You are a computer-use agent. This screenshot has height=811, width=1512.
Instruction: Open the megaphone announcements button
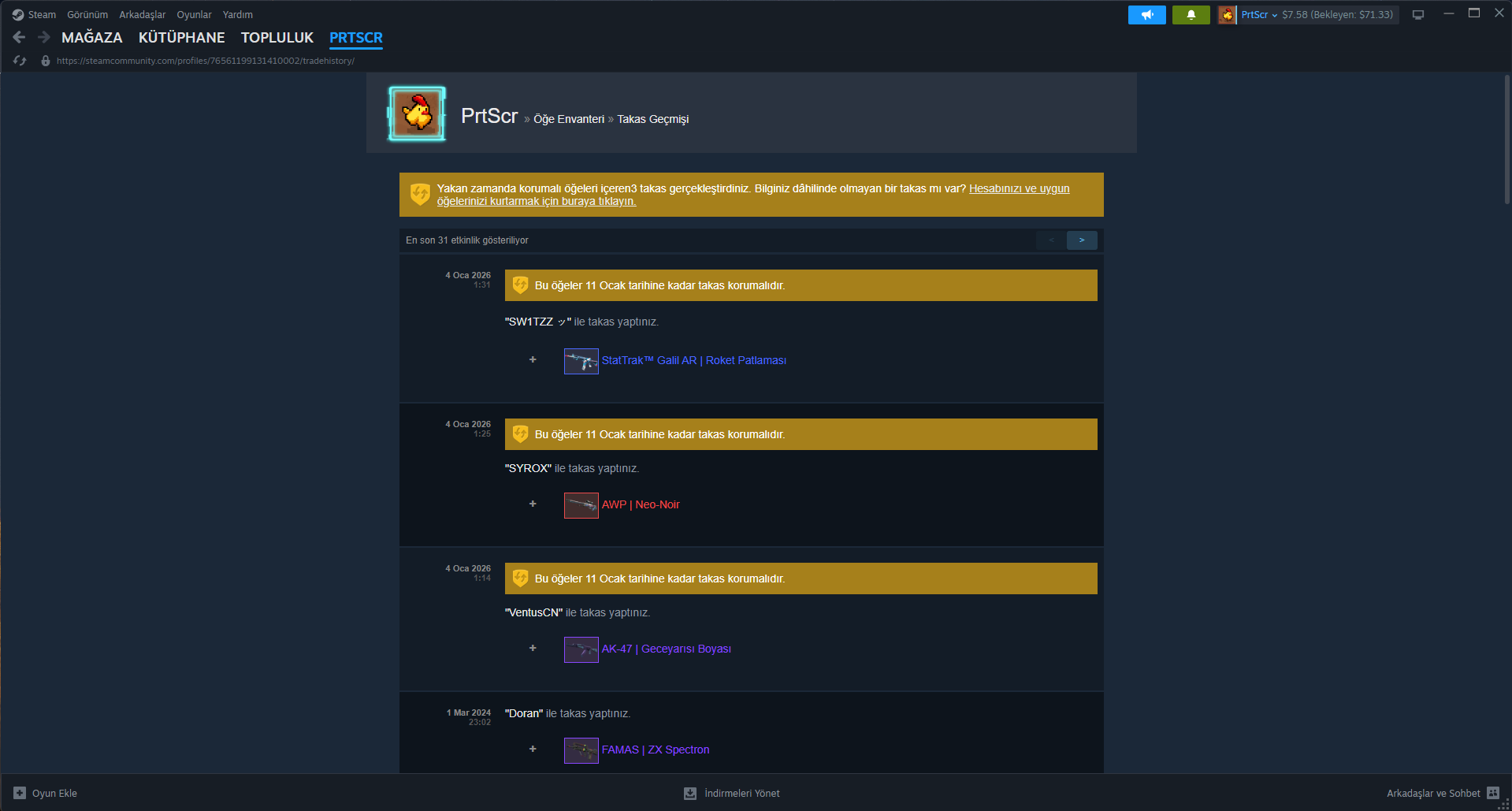pos(1147,15)
